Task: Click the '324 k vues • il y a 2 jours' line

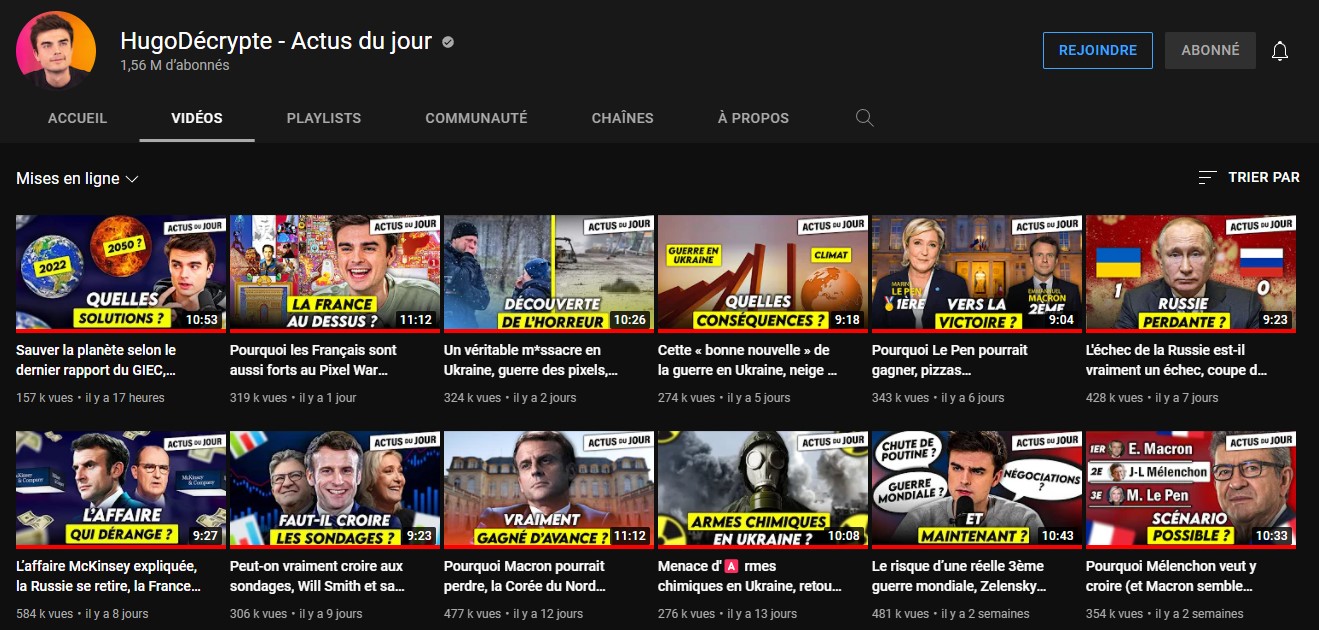Action: (x=510, y=398)
